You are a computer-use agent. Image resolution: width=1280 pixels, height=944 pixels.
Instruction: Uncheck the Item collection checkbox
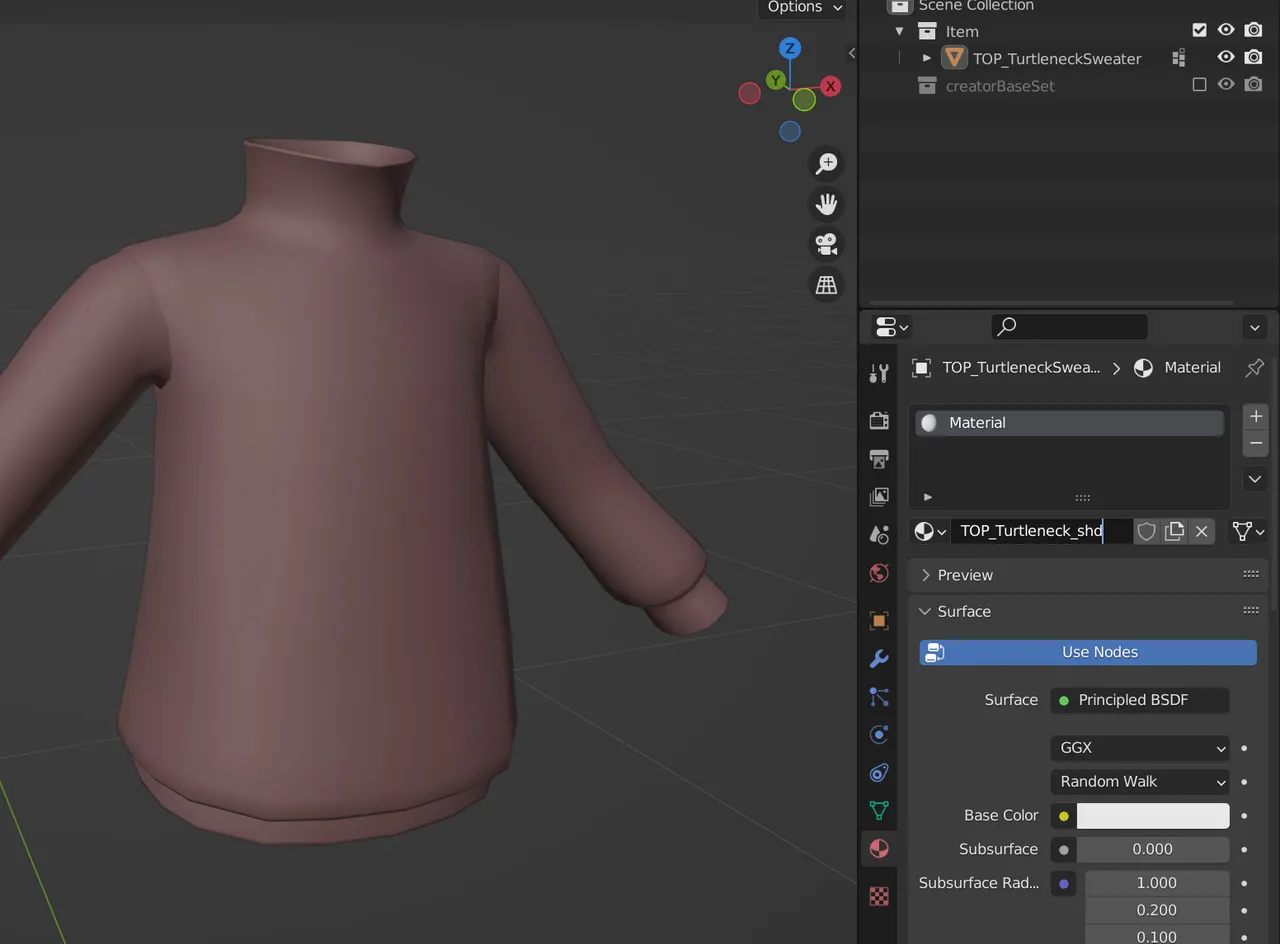coord(1199,30)
